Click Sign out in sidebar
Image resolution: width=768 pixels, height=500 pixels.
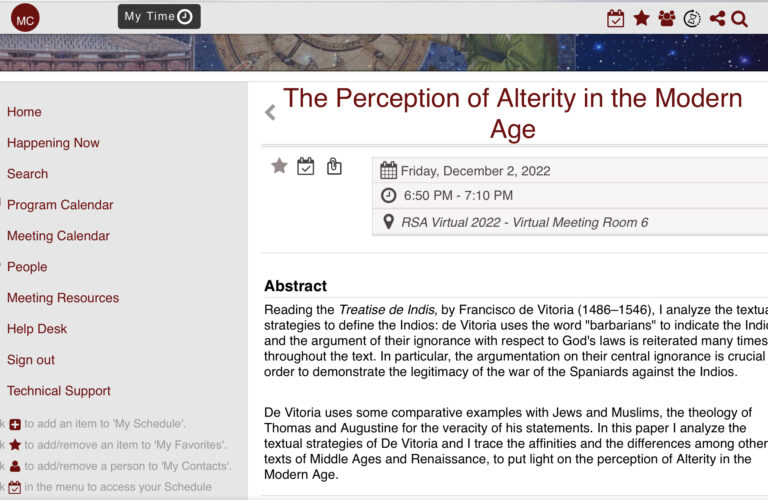31,360
